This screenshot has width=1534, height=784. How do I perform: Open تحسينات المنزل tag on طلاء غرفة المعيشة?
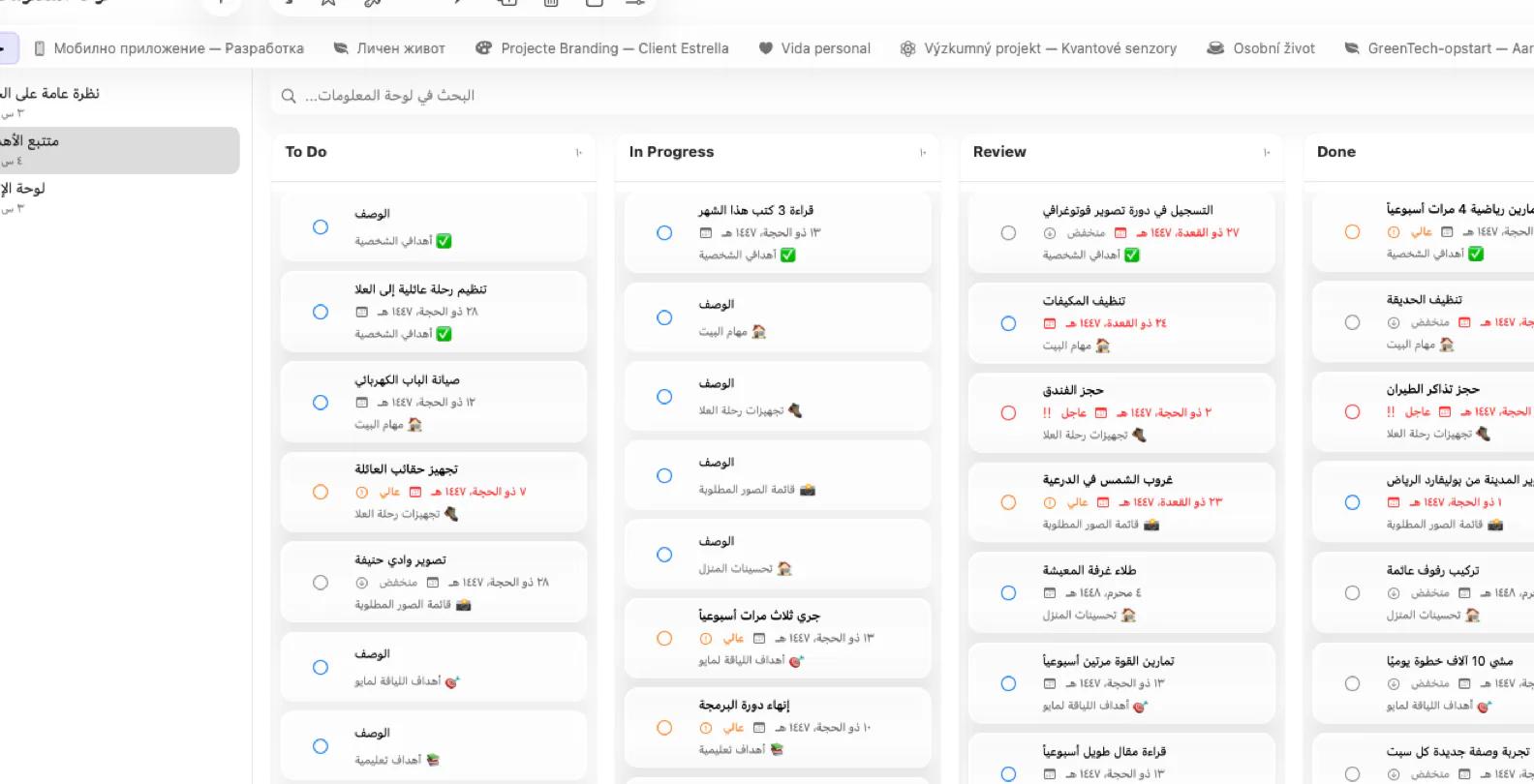coord(1089,616)
